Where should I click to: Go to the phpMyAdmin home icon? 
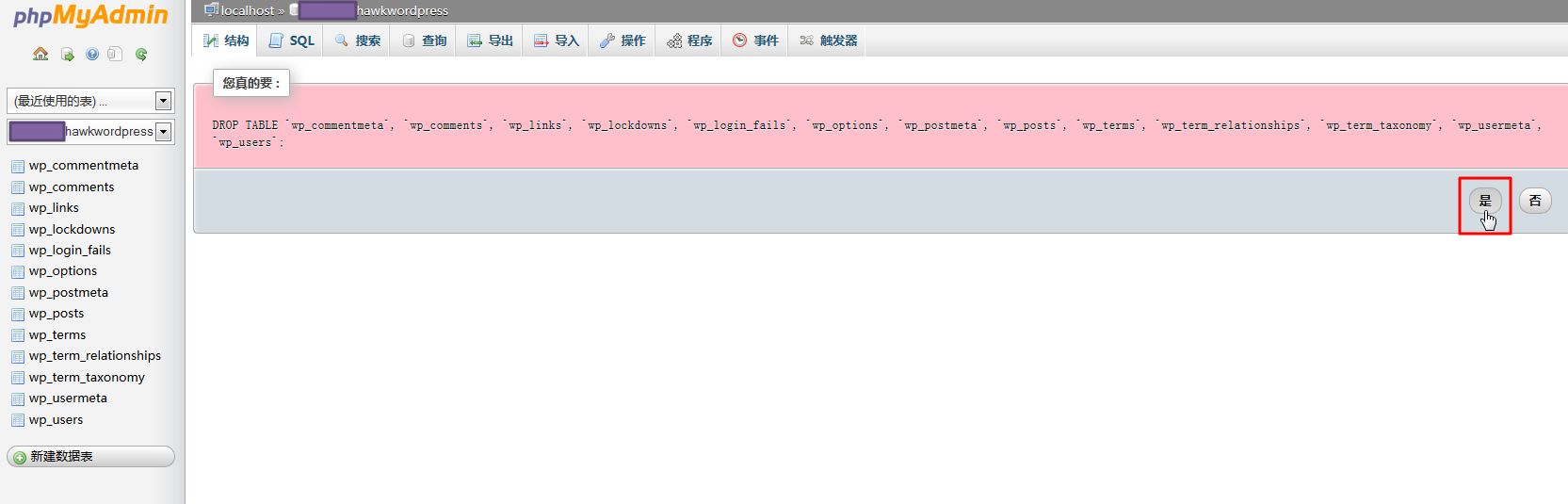[40, 54]
